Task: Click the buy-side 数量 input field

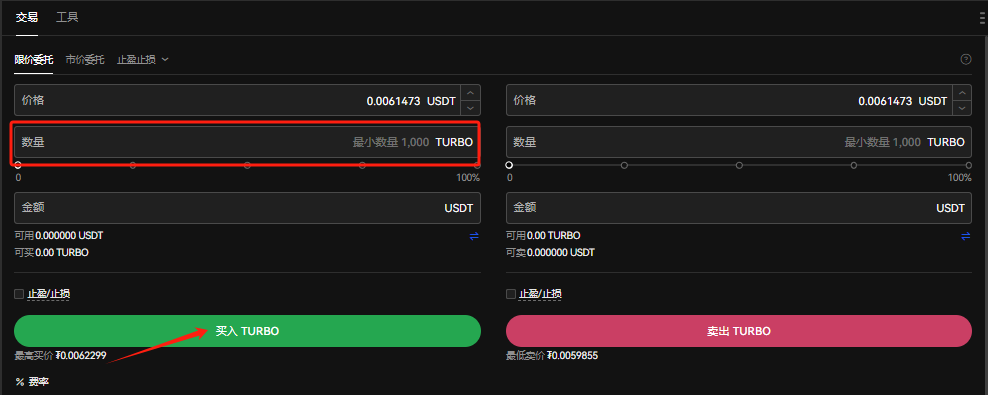Action: click(248, 142)
